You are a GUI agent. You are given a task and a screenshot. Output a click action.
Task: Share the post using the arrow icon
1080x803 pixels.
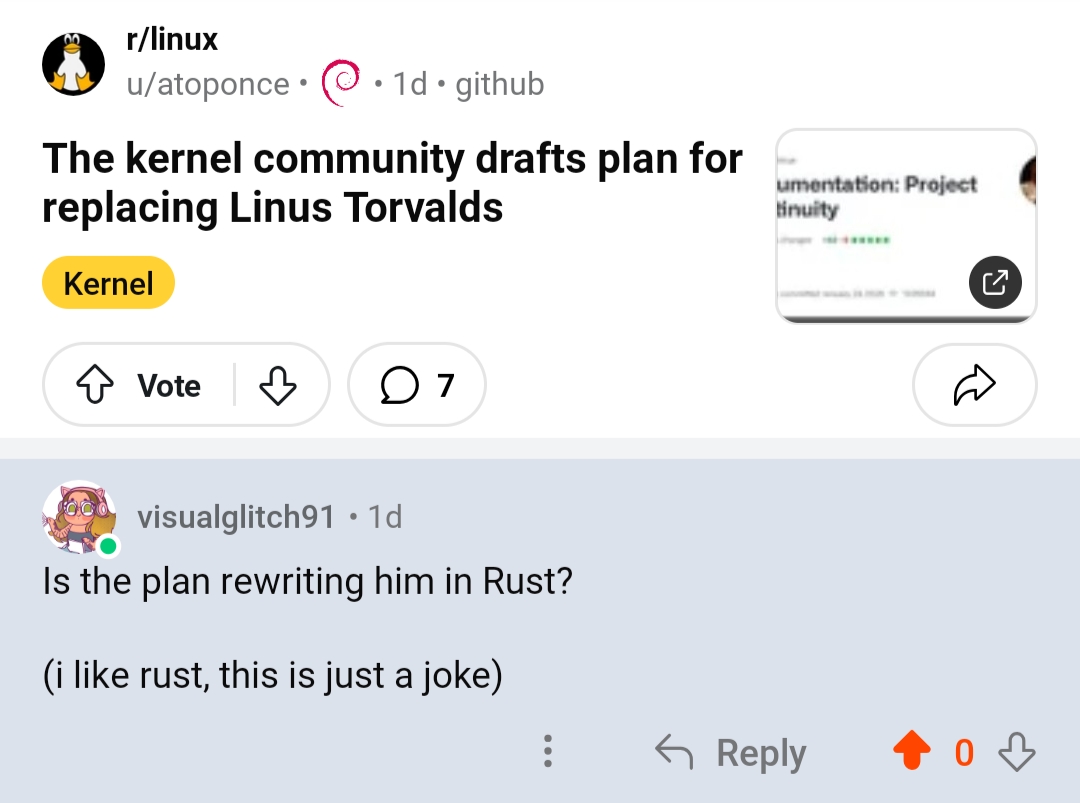click(x=974, y=386)
